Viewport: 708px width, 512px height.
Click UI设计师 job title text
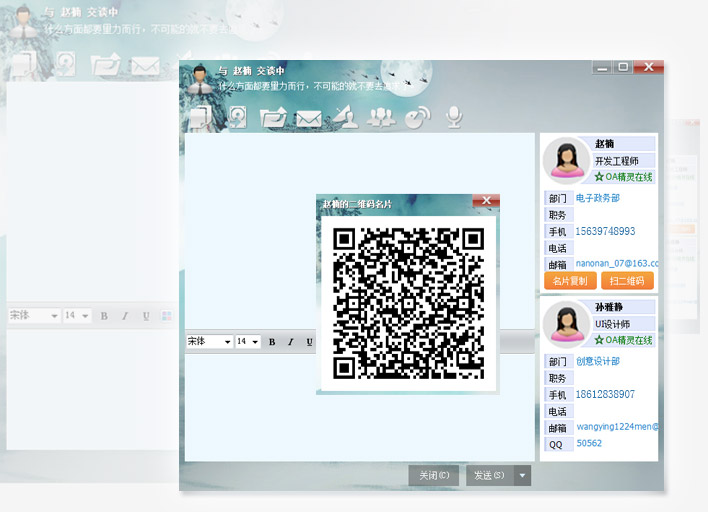(x=612, y=324)
